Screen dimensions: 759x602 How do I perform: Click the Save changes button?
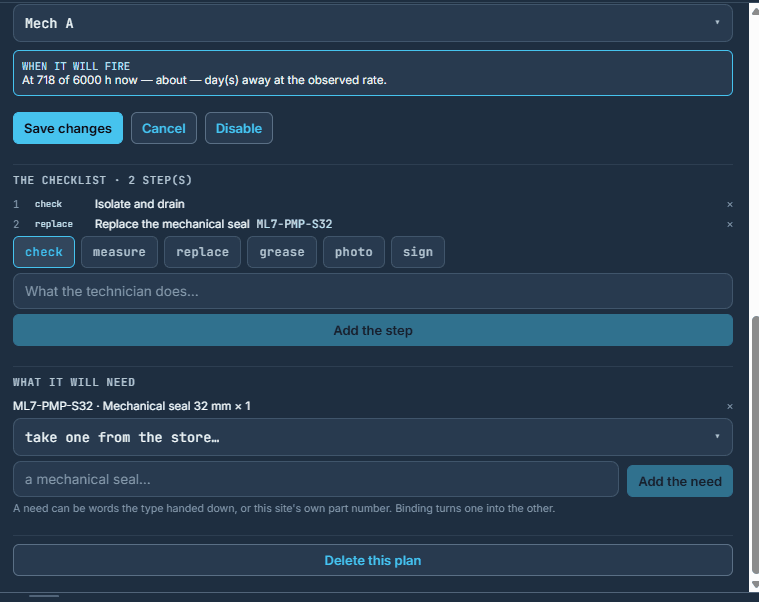(68, 128)
